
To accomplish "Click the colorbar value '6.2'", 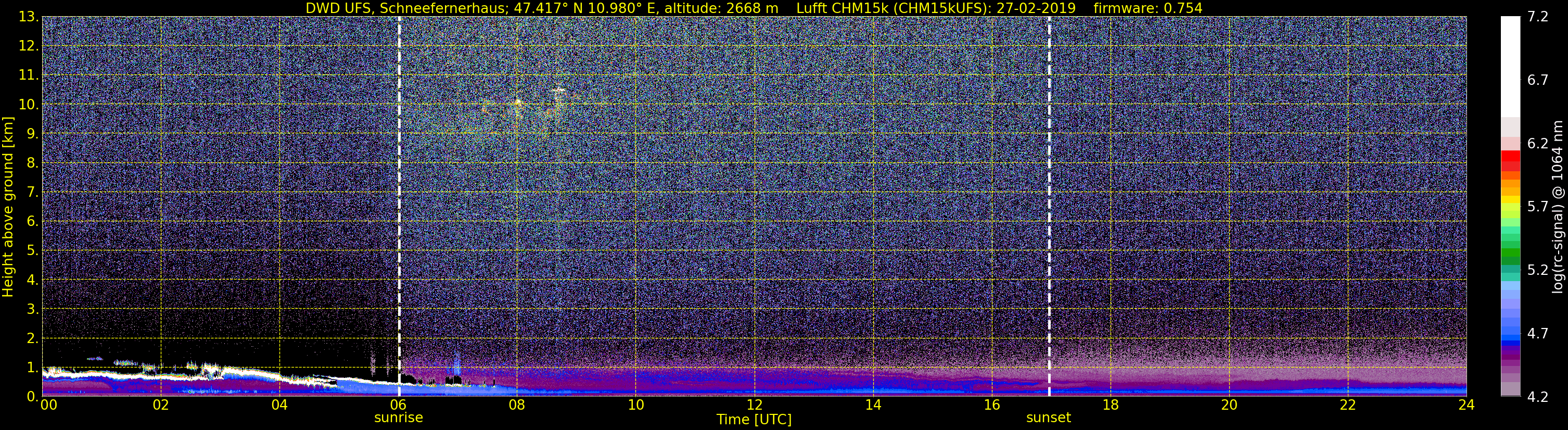I will click(1538, 143).
